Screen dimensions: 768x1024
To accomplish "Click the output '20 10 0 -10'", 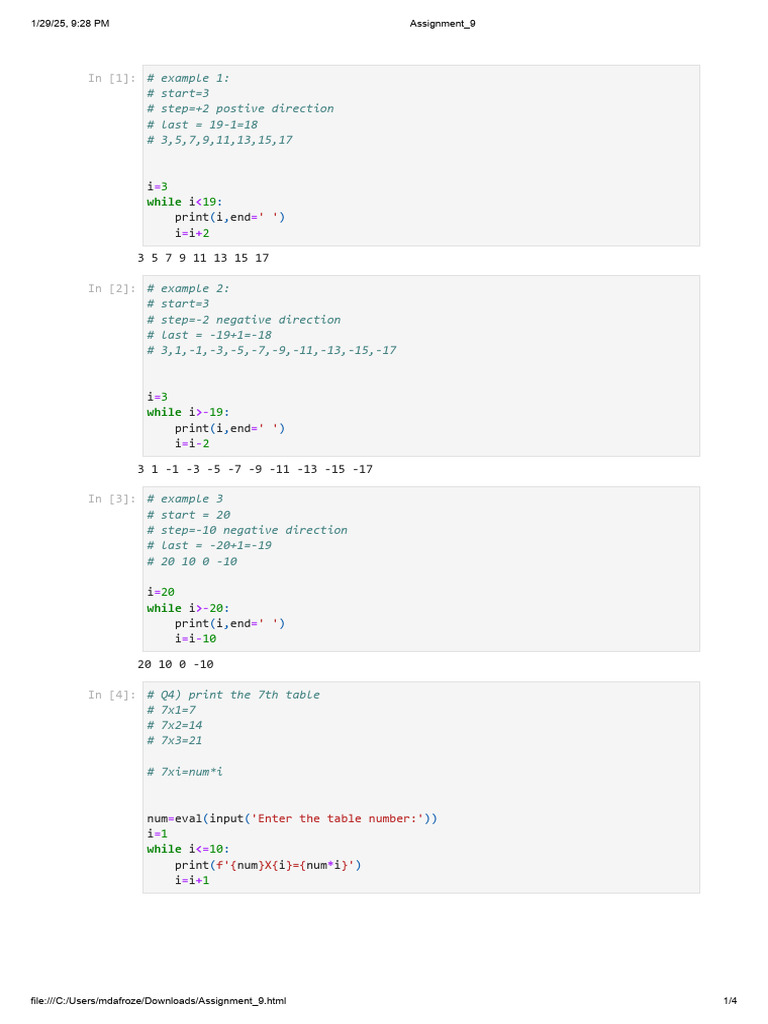I will (x=175, y=664).
